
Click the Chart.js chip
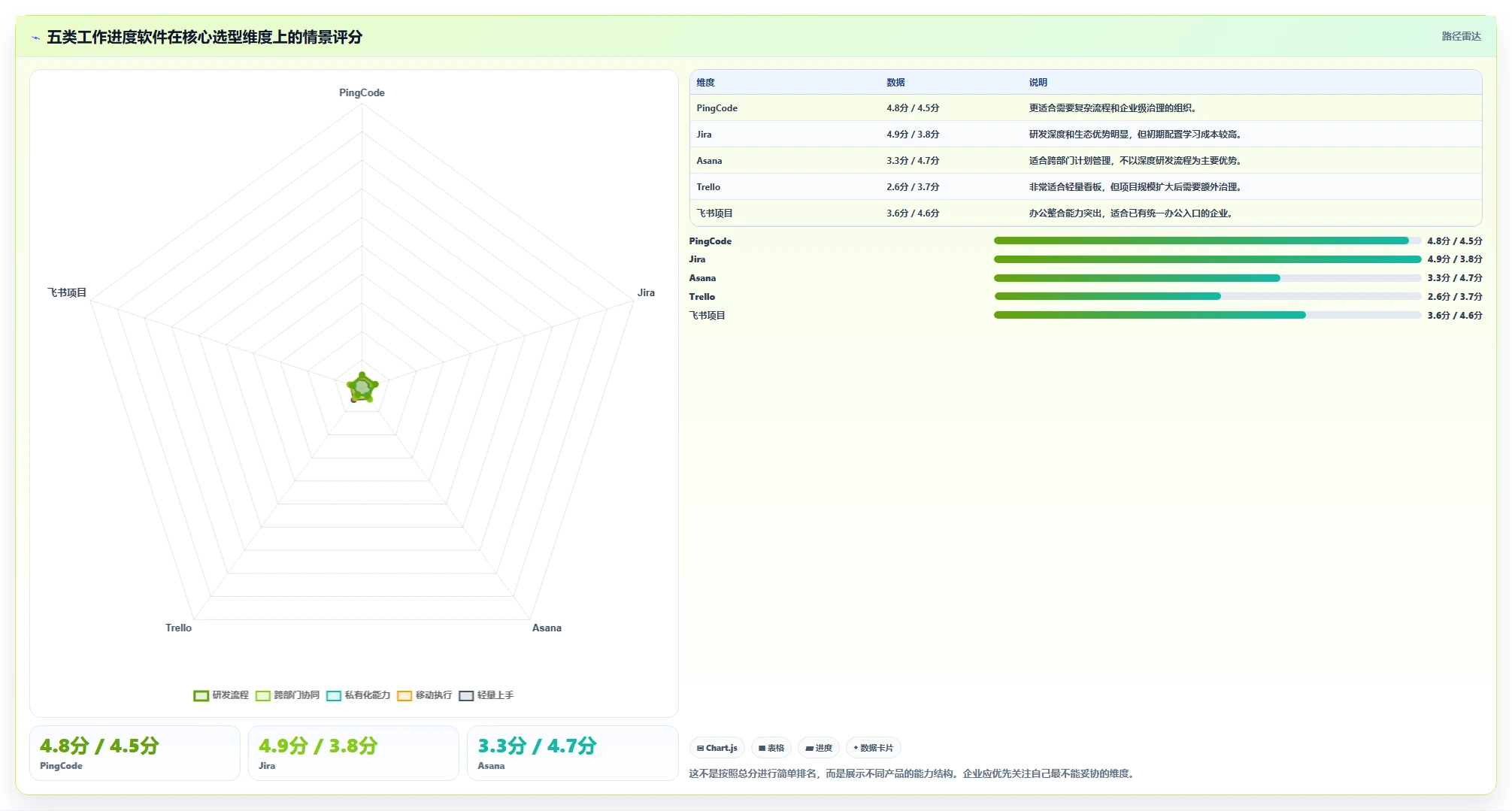pyautogui.click(x=717, y=748)
